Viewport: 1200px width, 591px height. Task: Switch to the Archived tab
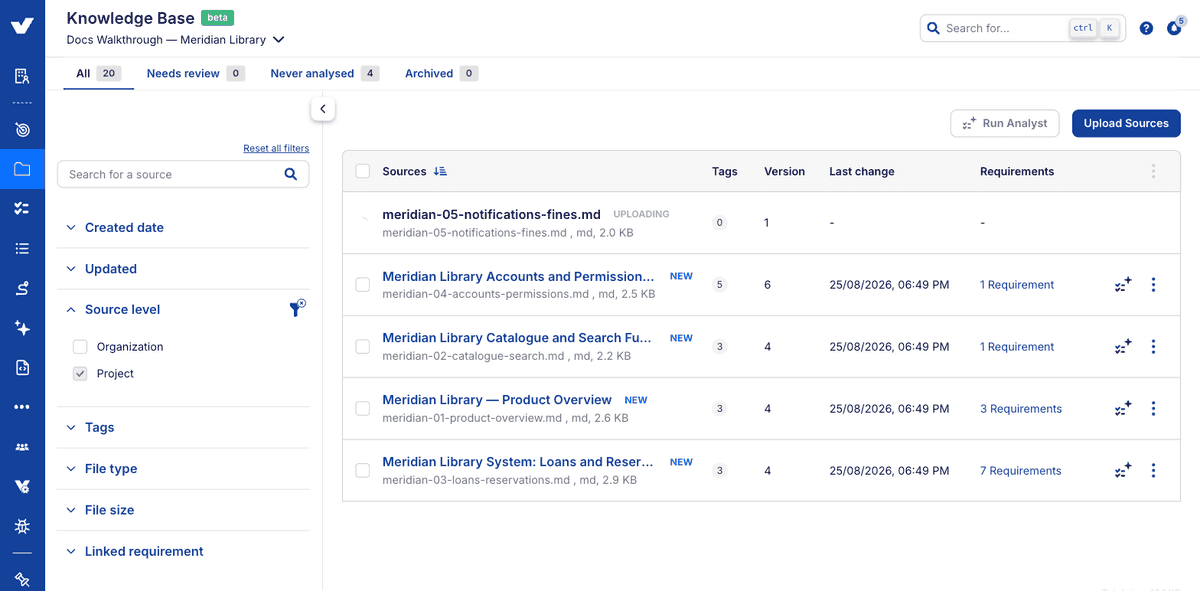click(441, 73)
